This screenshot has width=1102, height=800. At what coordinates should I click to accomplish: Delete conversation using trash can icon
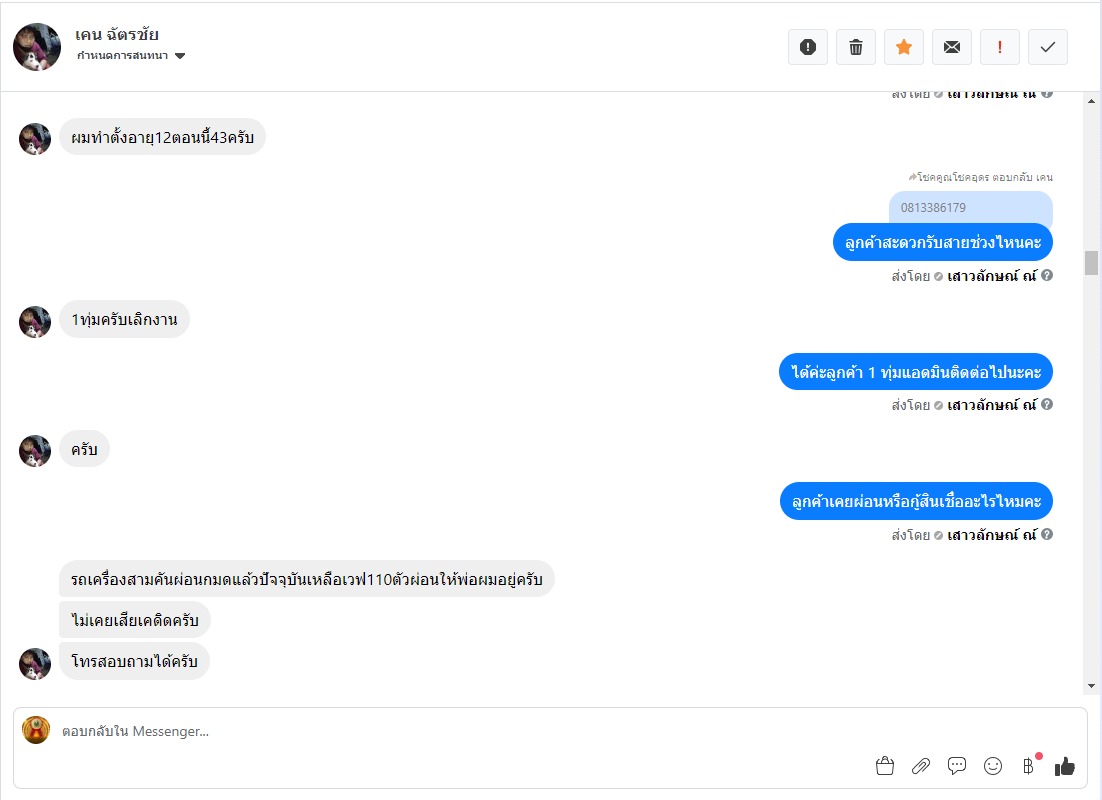click(855, 47)
